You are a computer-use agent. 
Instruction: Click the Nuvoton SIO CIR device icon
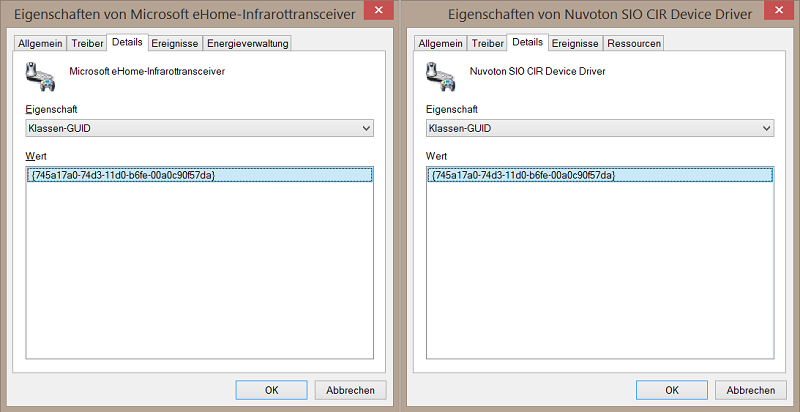(440, 77)
